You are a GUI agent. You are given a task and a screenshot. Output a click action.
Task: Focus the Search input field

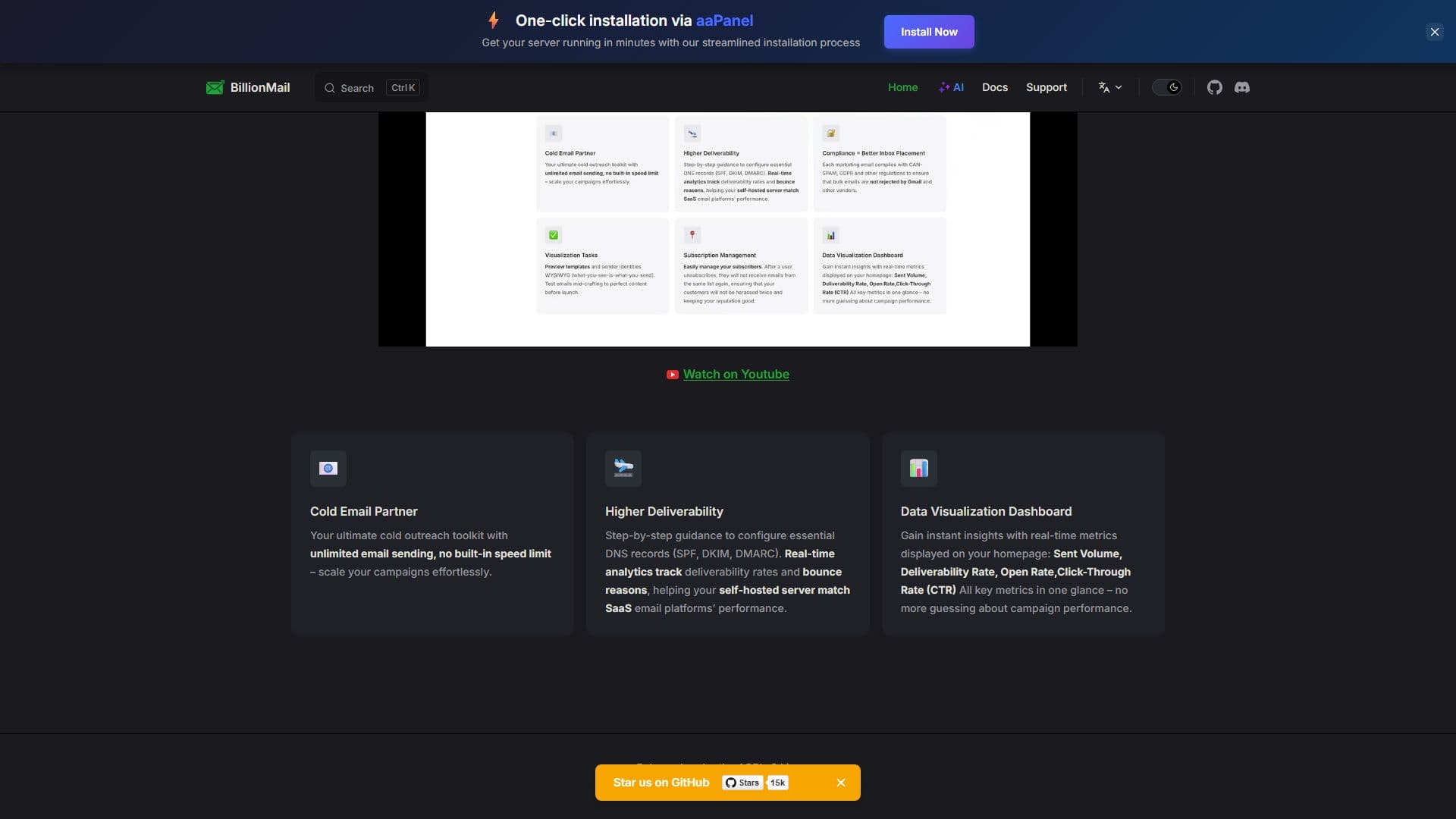(x=372, y=88)
